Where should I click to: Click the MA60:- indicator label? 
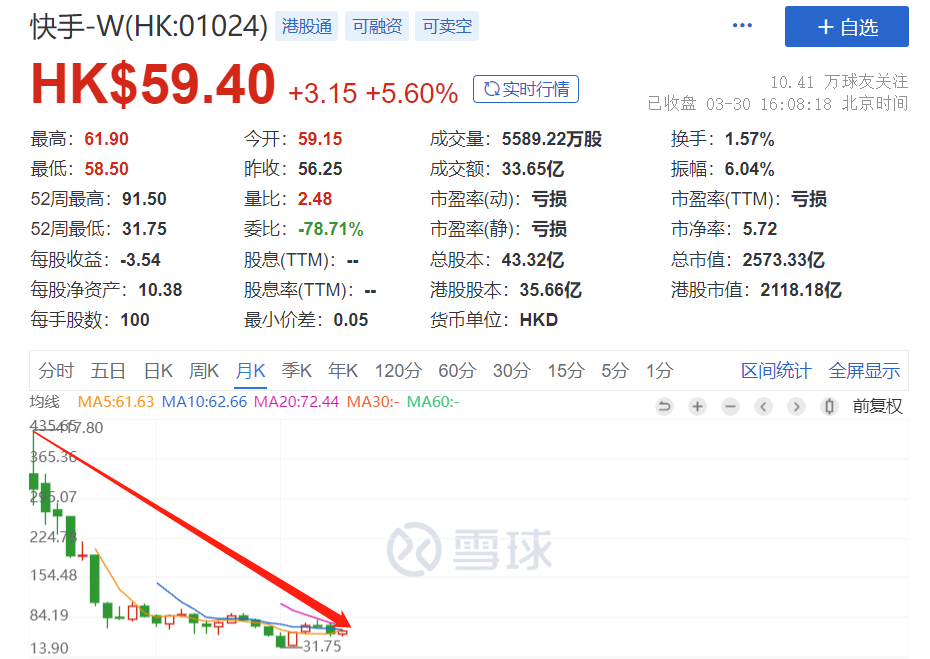point(432,402)
